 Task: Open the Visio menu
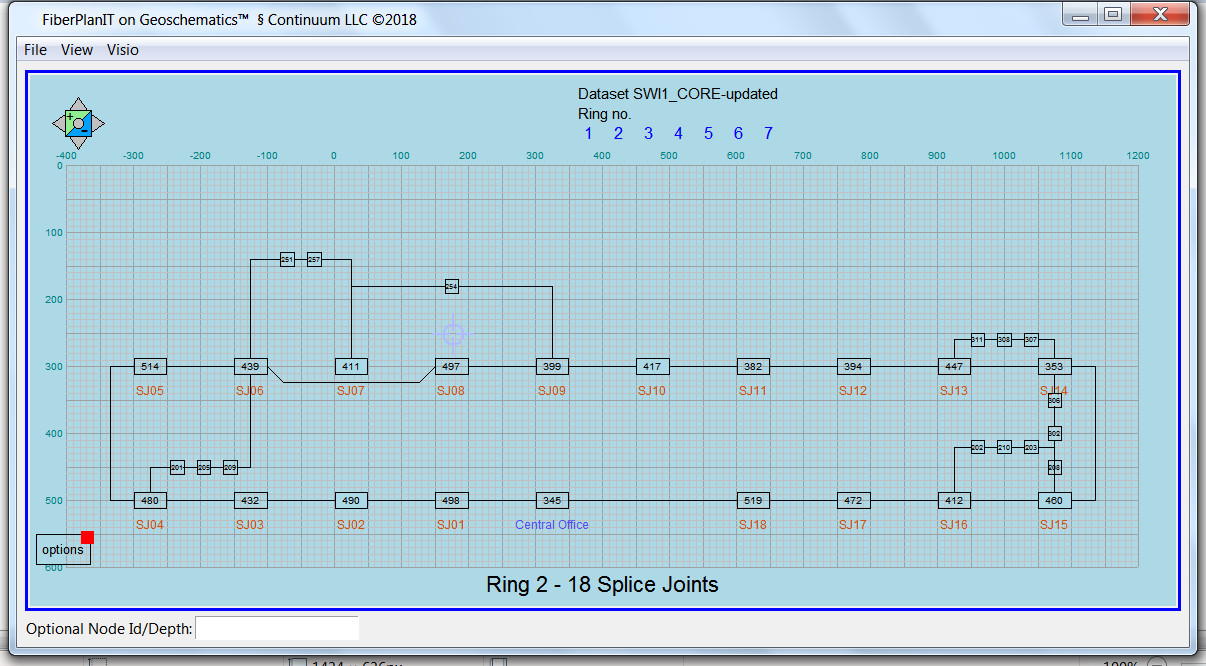point(123,50)
